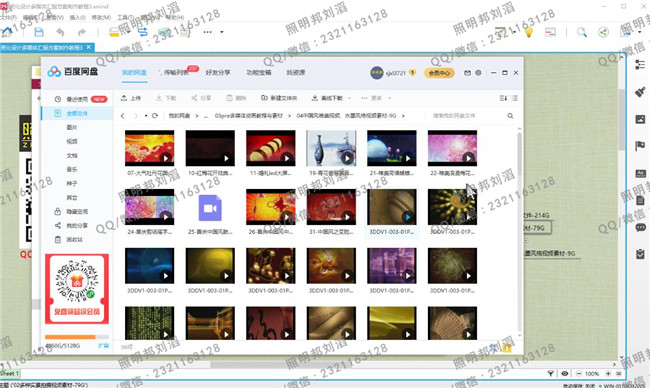
Task: Open the navigation history dropdown arrow
Action: 146,116
